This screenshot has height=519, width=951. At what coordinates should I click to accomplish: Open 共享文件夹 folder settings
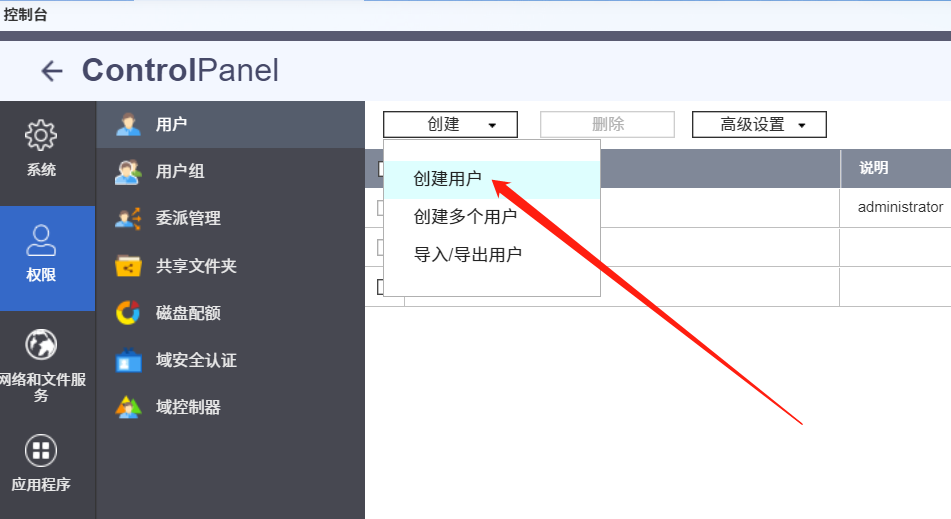[196, 266]
